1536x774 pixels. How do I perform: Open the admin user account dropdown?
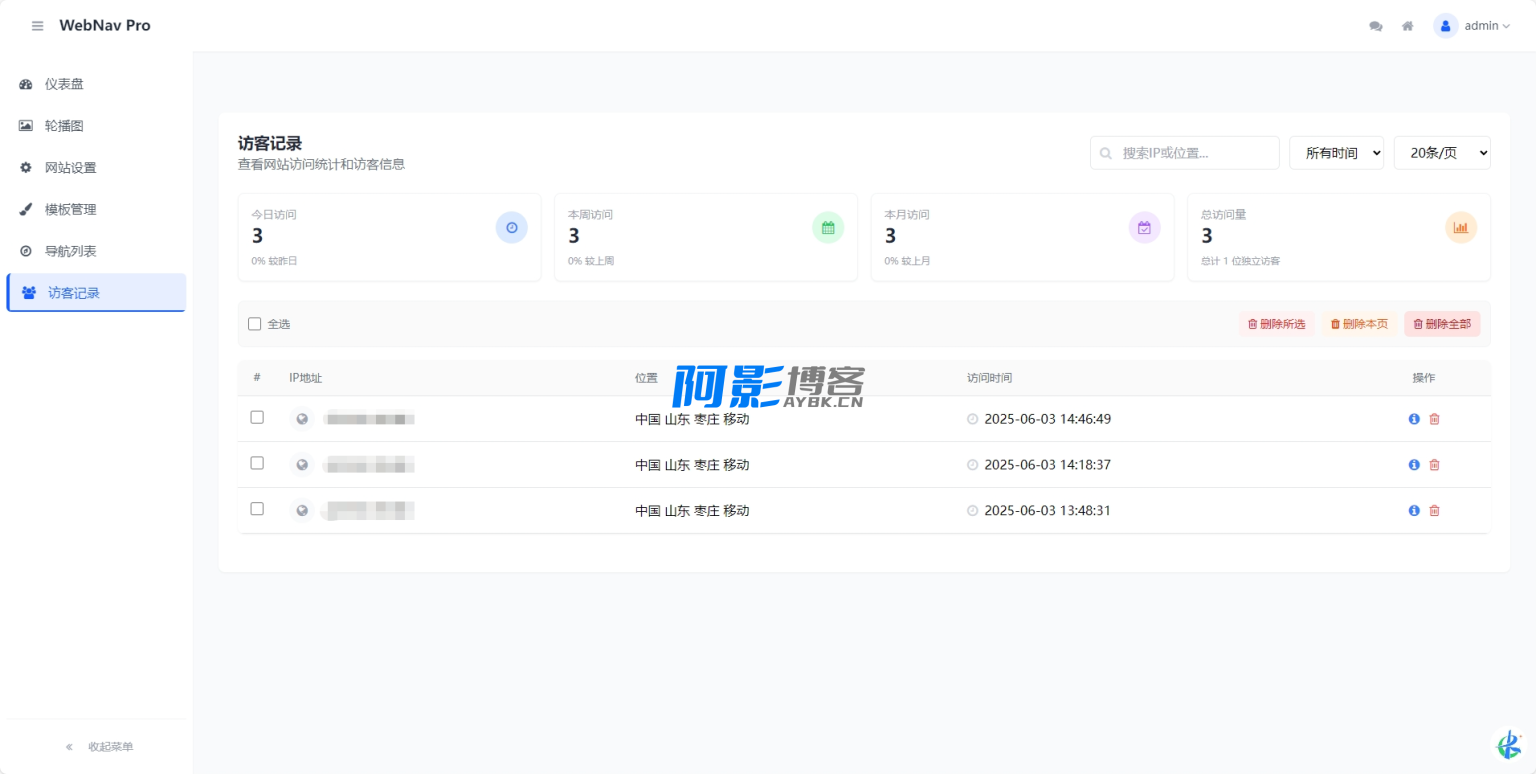click(1472, 26)
